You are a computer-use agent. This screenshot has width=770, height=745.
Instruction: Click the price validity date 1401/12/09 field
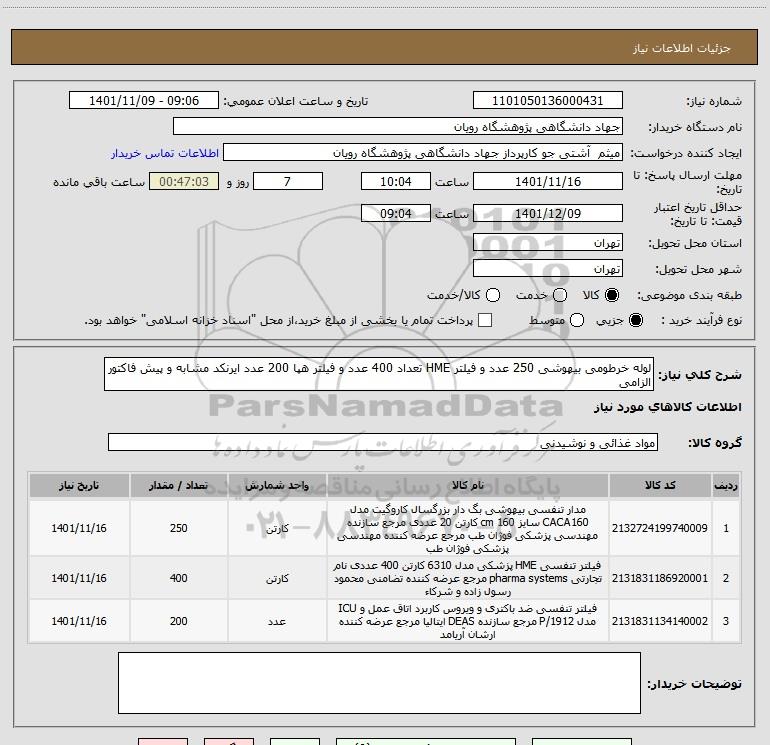pyautogui.click(x=548, y=214)
